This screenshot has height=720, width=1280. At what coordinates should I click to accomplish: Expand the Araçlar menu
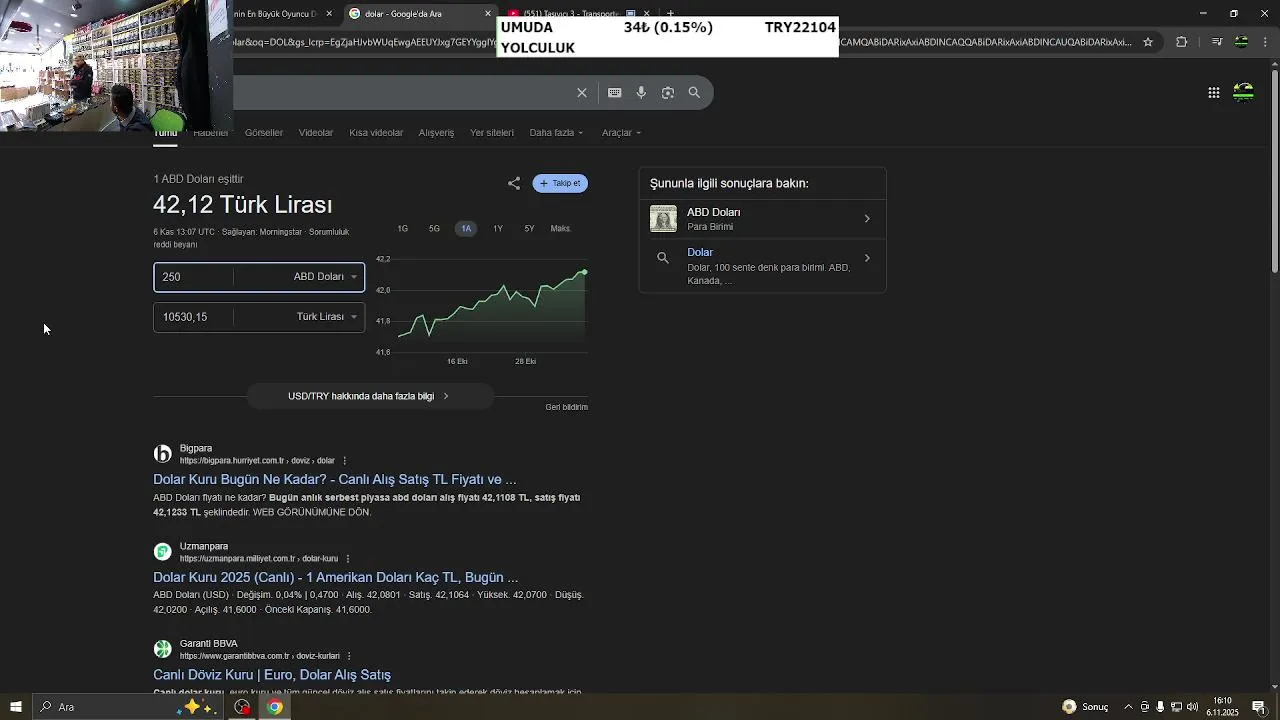point(621,133)
